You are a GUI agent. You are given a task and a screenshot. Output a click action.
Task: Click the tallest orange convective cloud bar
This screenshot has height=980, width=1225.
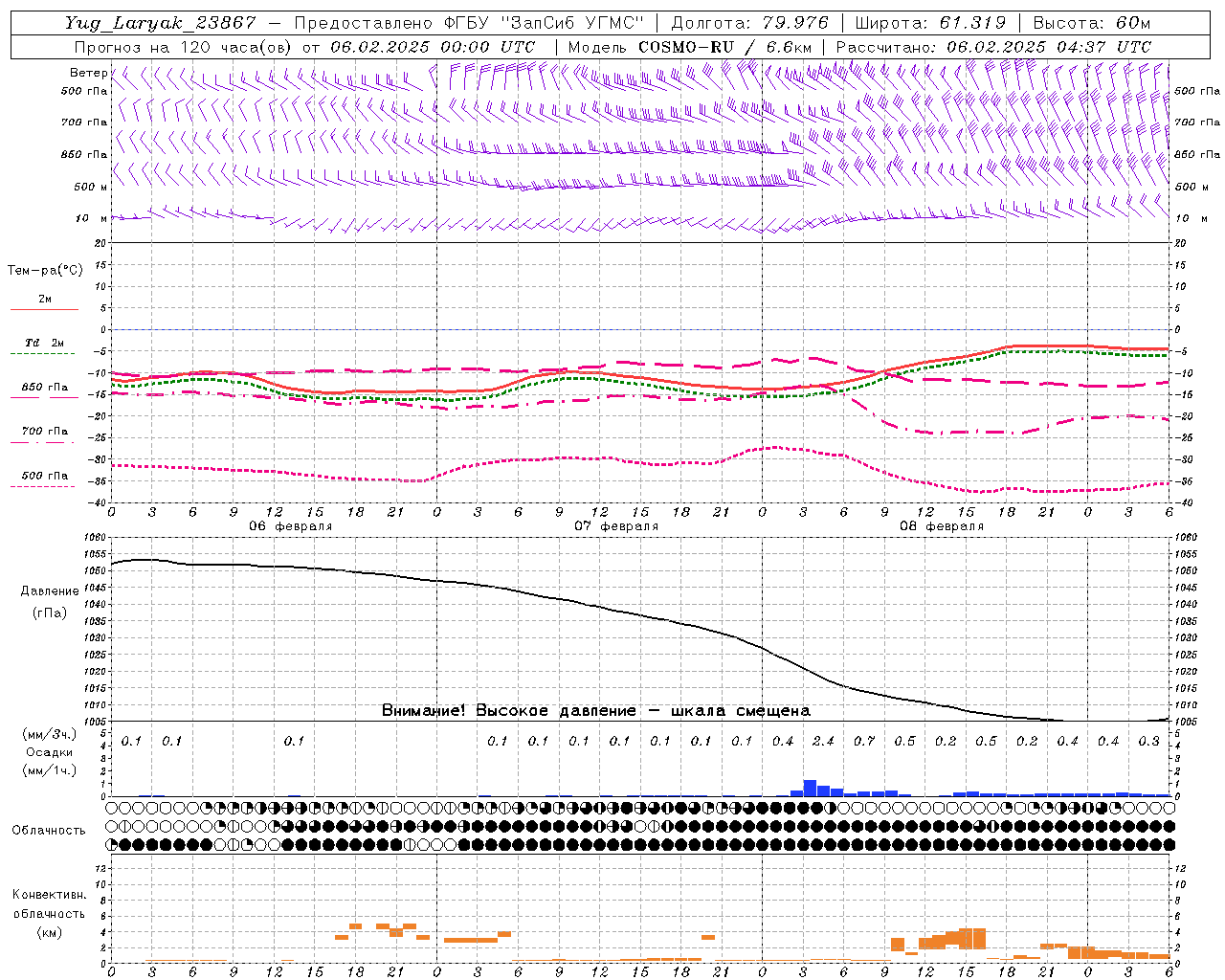click(x=972, y=938)
